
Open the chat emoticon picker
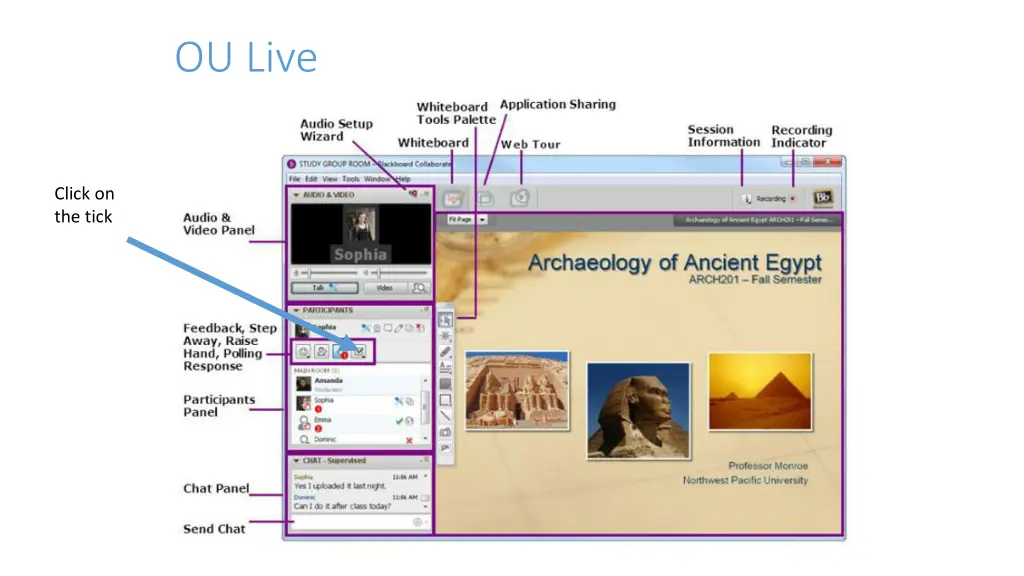pos(417,522)
